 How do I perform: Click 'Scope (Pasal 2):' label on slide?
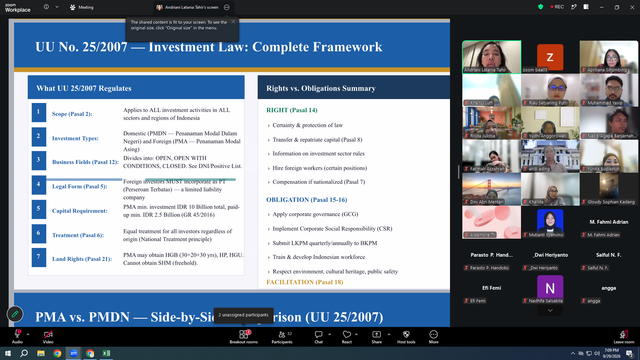point(72,114)
